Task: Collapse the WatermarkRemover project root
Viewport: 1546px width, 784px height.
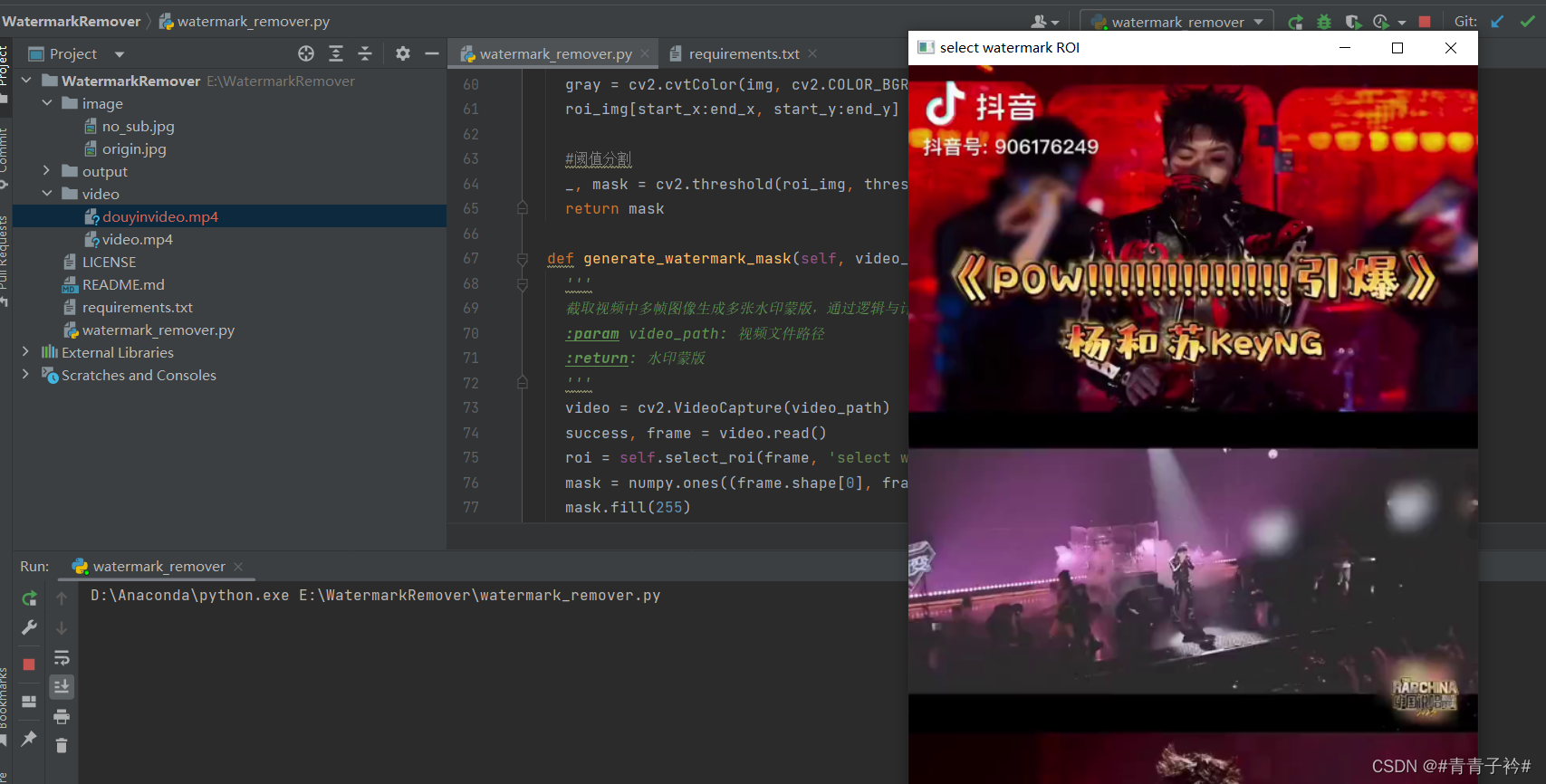Action: point(26,81)
